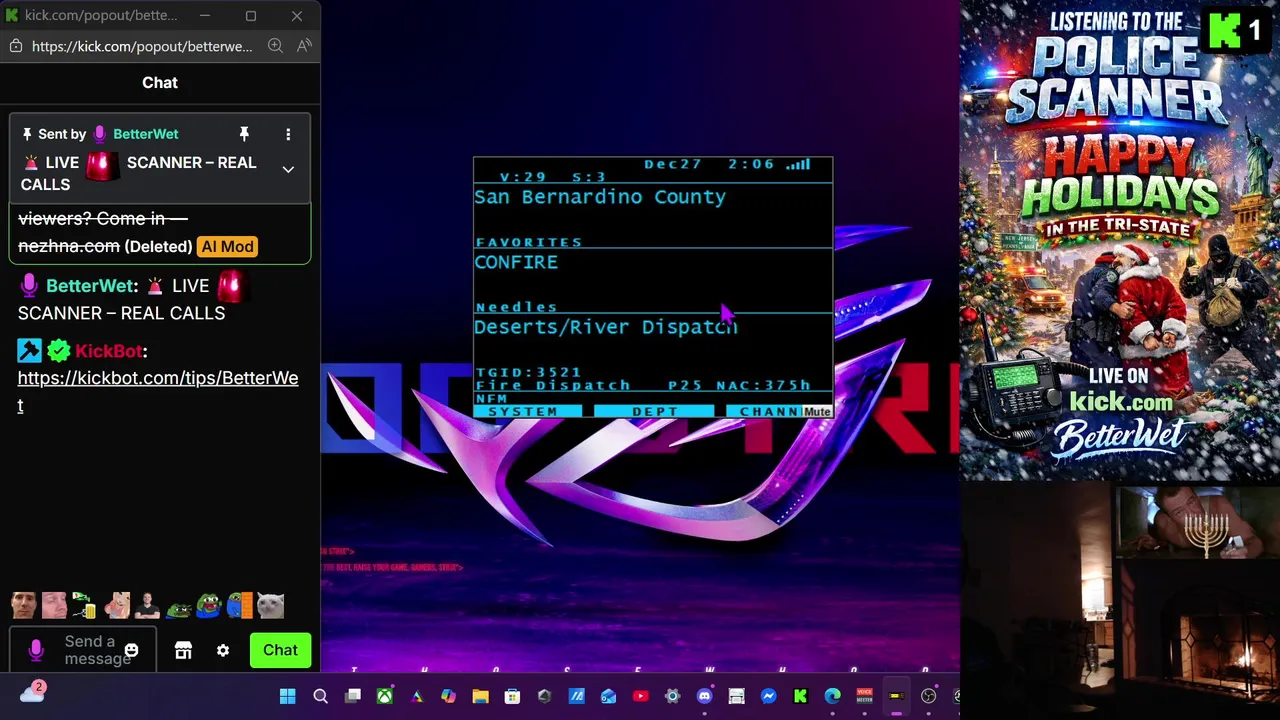
Task: Click the zoom magnifier in address bar
Action: coord(276,46)
